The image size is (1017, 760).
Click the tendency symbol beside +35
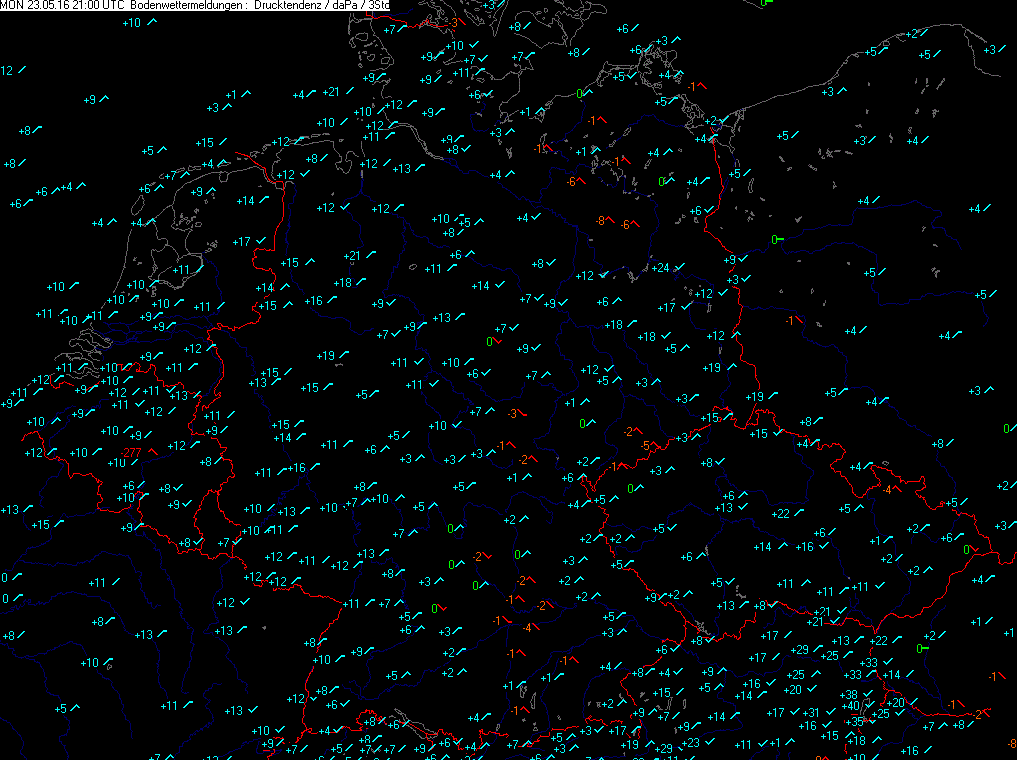873,720
